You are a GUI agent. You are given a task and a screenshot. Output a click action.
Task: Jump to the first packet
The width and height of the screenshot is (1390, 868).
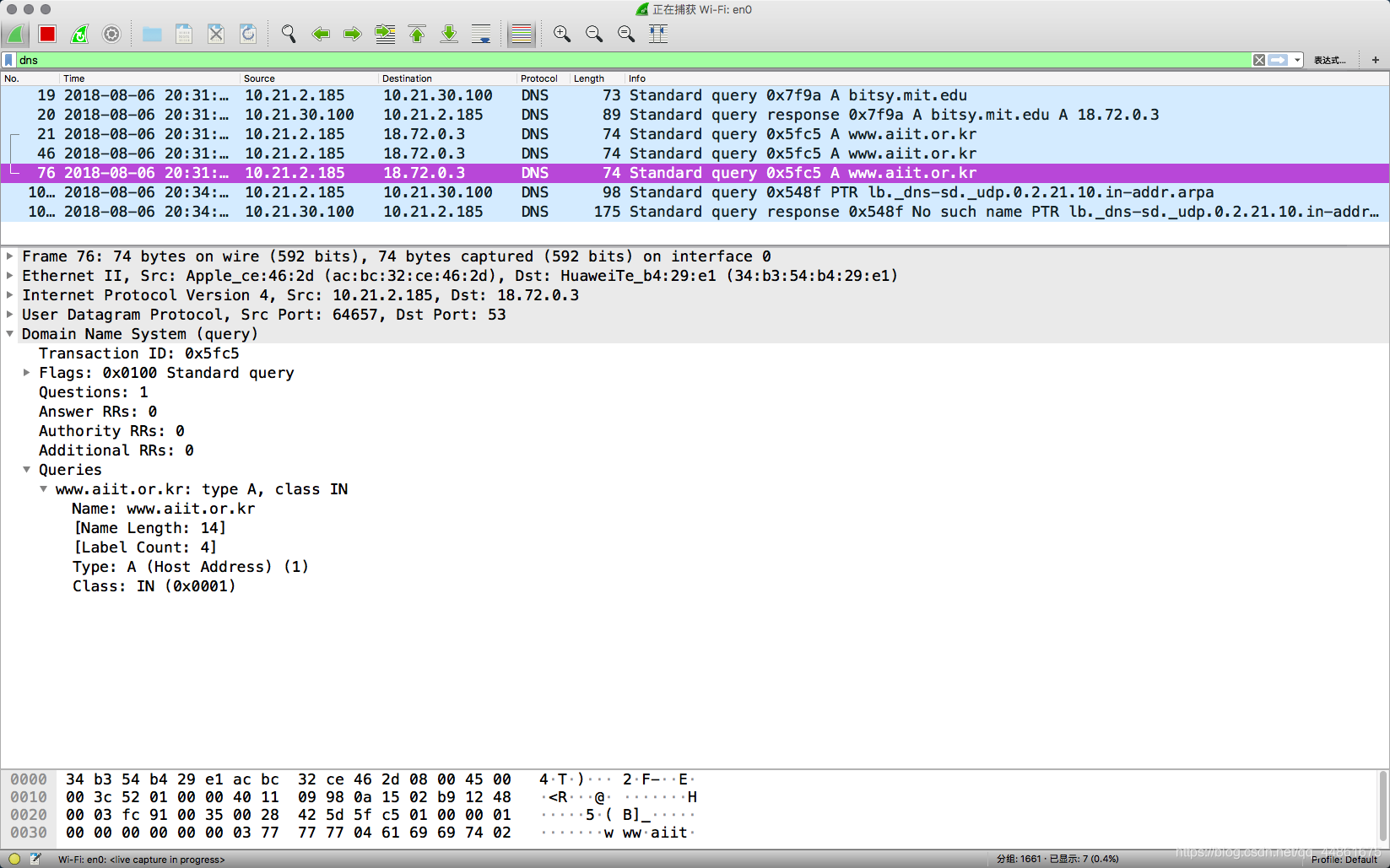(417, 35)
